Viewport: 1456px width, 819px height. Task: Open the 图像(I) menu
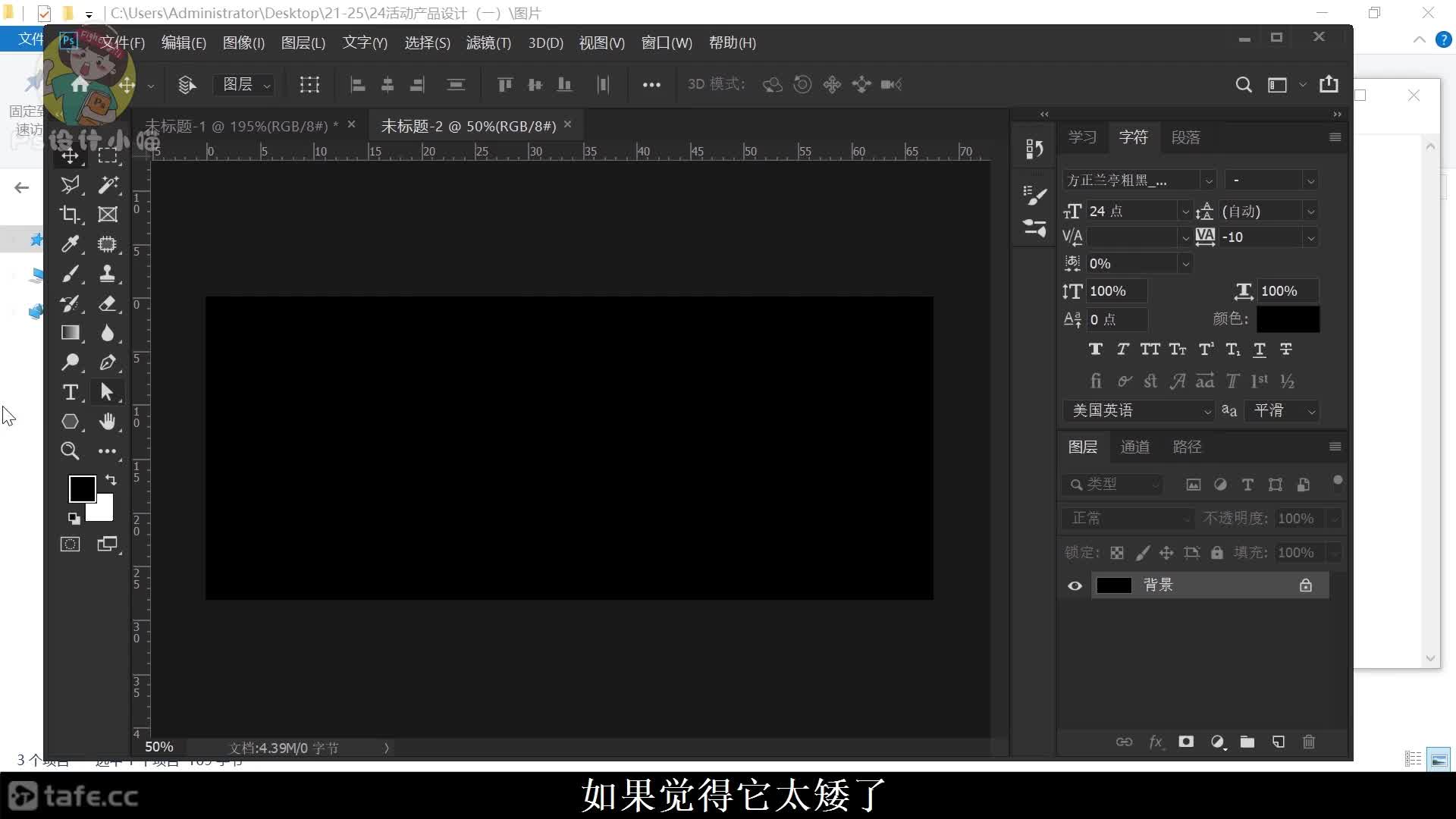point(243,43)
